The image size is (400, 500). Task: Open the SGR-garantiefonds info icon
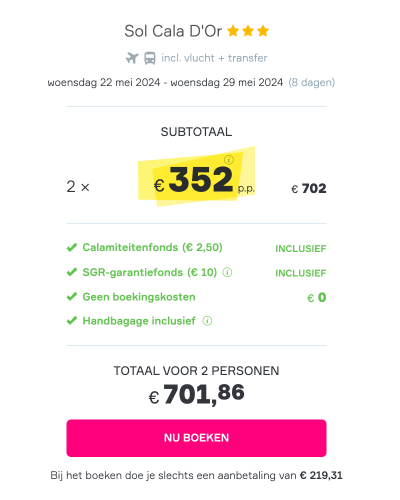coord(227,273)
